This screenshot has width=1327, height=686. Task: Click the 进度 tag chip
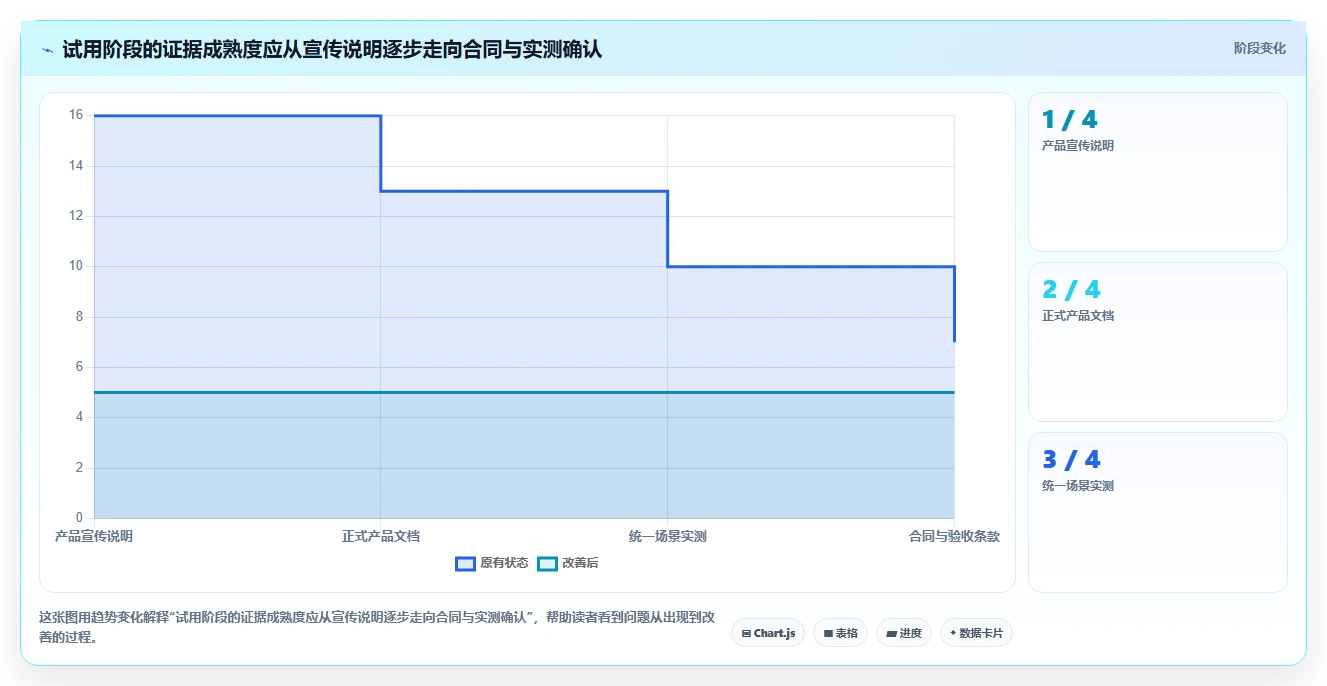tap(904, 633)
